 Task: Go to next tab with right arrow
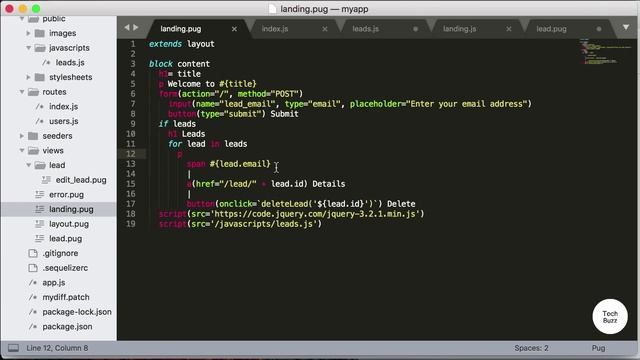point(136,27)
